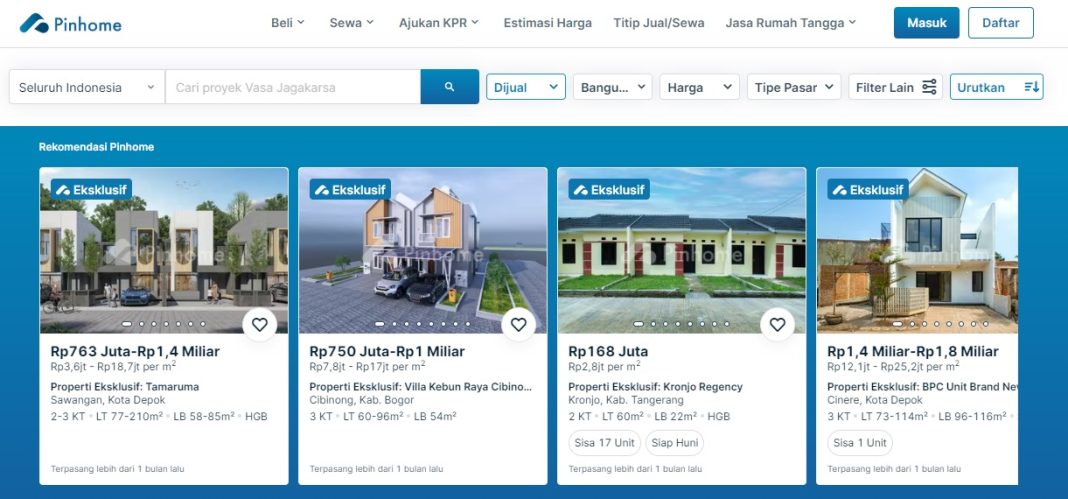Click the magnifier search button
This screenshot has height=499, width=1068.
[x=450, y=86]
